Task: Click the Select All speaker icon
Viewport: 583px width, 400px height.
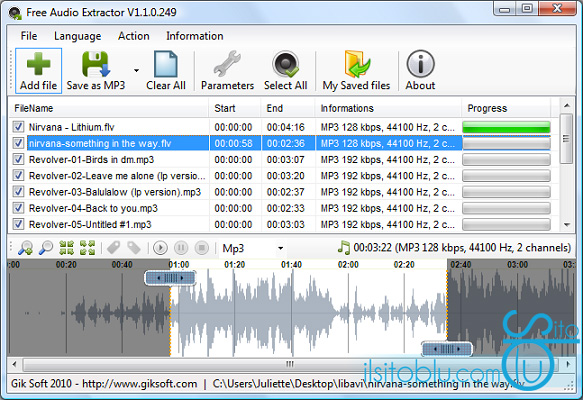Action: [285, 64]
